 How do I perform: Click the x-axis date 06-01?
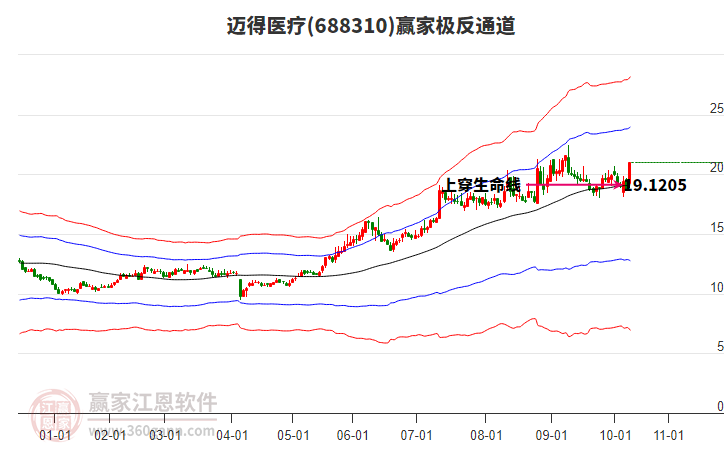352,435
